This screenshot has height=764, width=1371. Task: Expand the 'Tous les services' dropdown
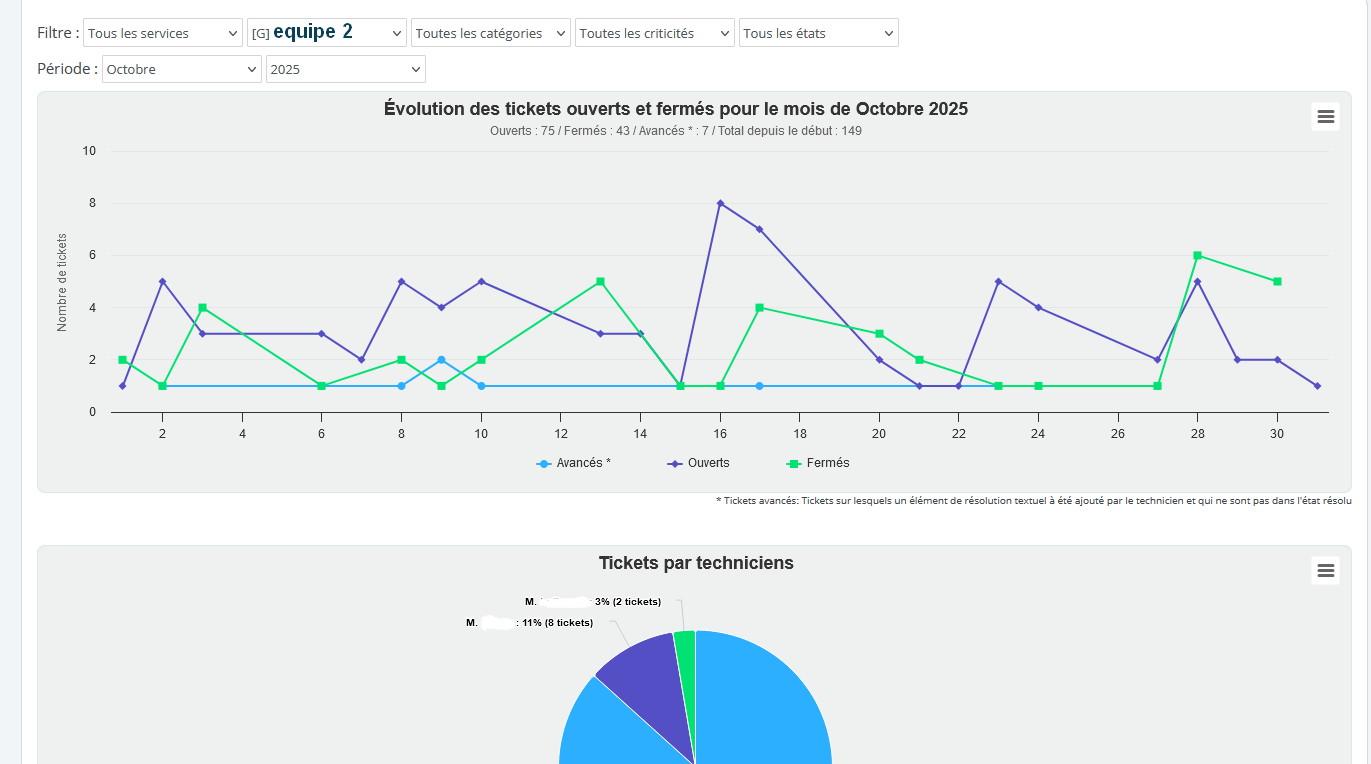[162, 33]
